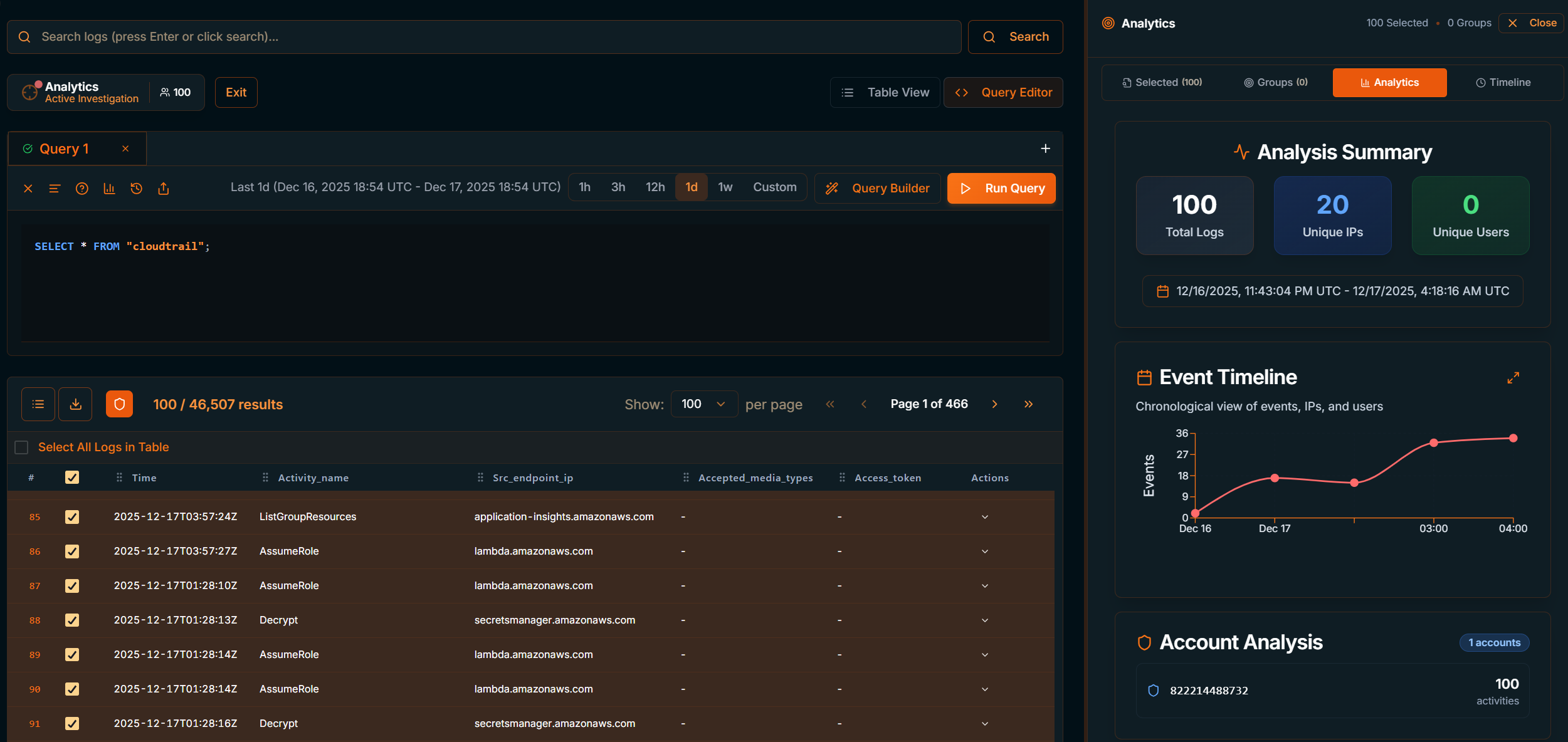This screenshot has height=742, width=1568.
Task: Expand row 85 ListGroupResources actions chevron
Action: tap(984, 517)
